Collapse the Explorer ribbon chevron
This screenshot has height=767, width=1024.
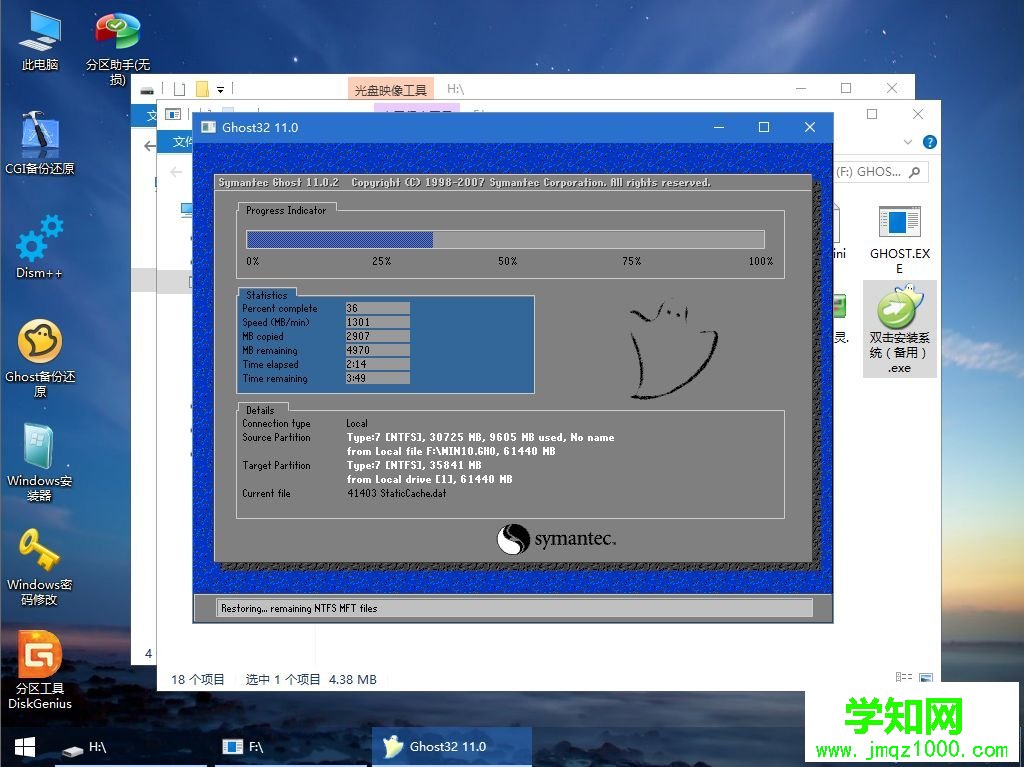[905, 141]
